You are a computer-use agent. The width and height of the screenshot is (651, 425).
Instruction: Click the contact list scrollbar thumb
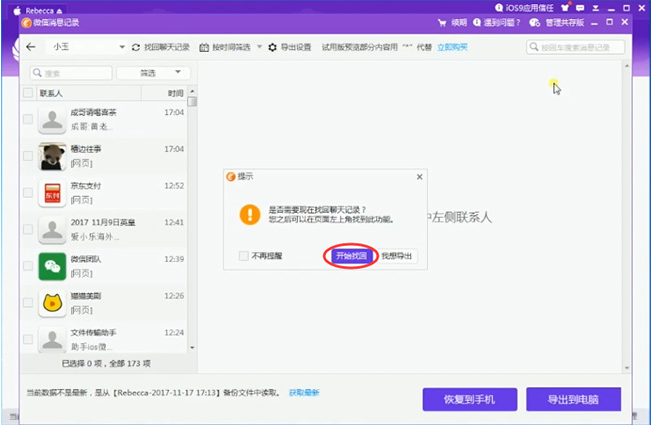(192, 102)
